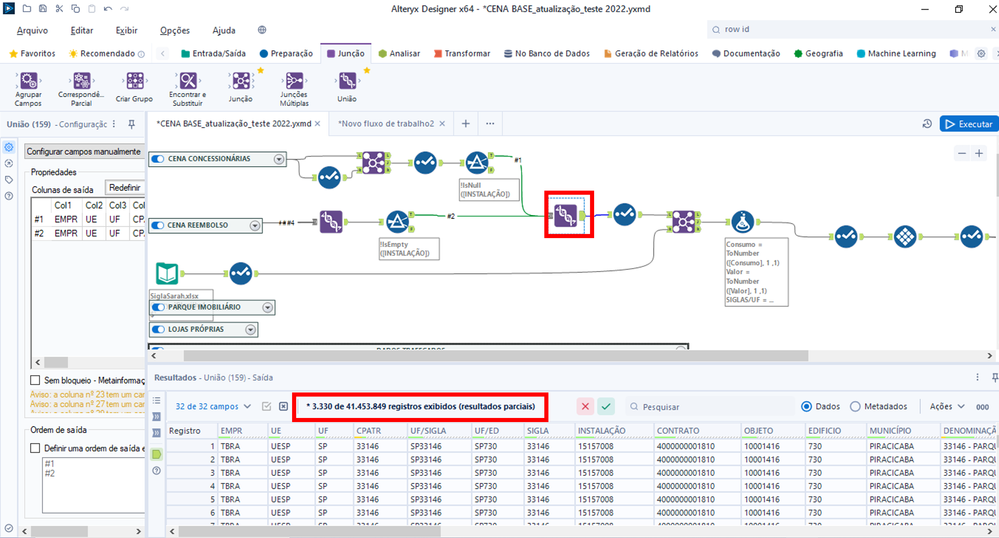Click the Redefinir button
Image resolution: width=999 pixels, height=538 pixels.
coord(124,187)
